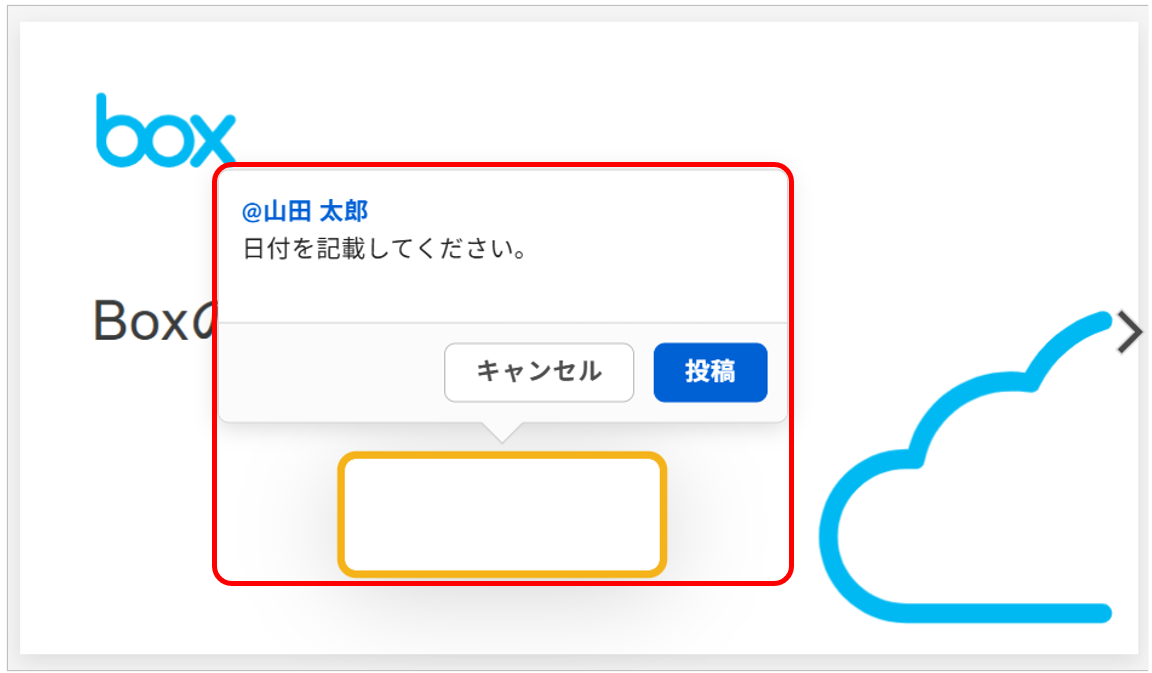The image size is (1152, 673).
Task: Click the gray footer left of キャンセル
Action: (x=330, y=372)
